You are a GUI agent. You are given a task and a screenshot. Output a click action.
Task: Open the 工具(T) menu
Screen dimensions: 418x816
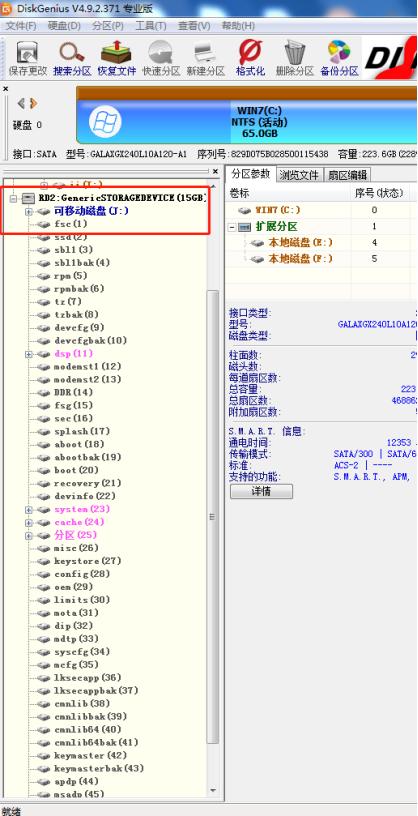coord(150,26)
